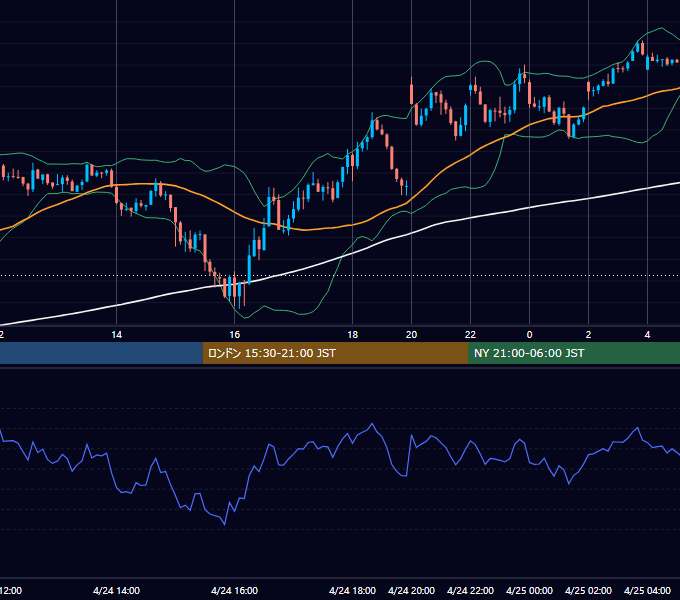
Task: Click the hour label 14 on time axis
Action: tap(117, 335)
